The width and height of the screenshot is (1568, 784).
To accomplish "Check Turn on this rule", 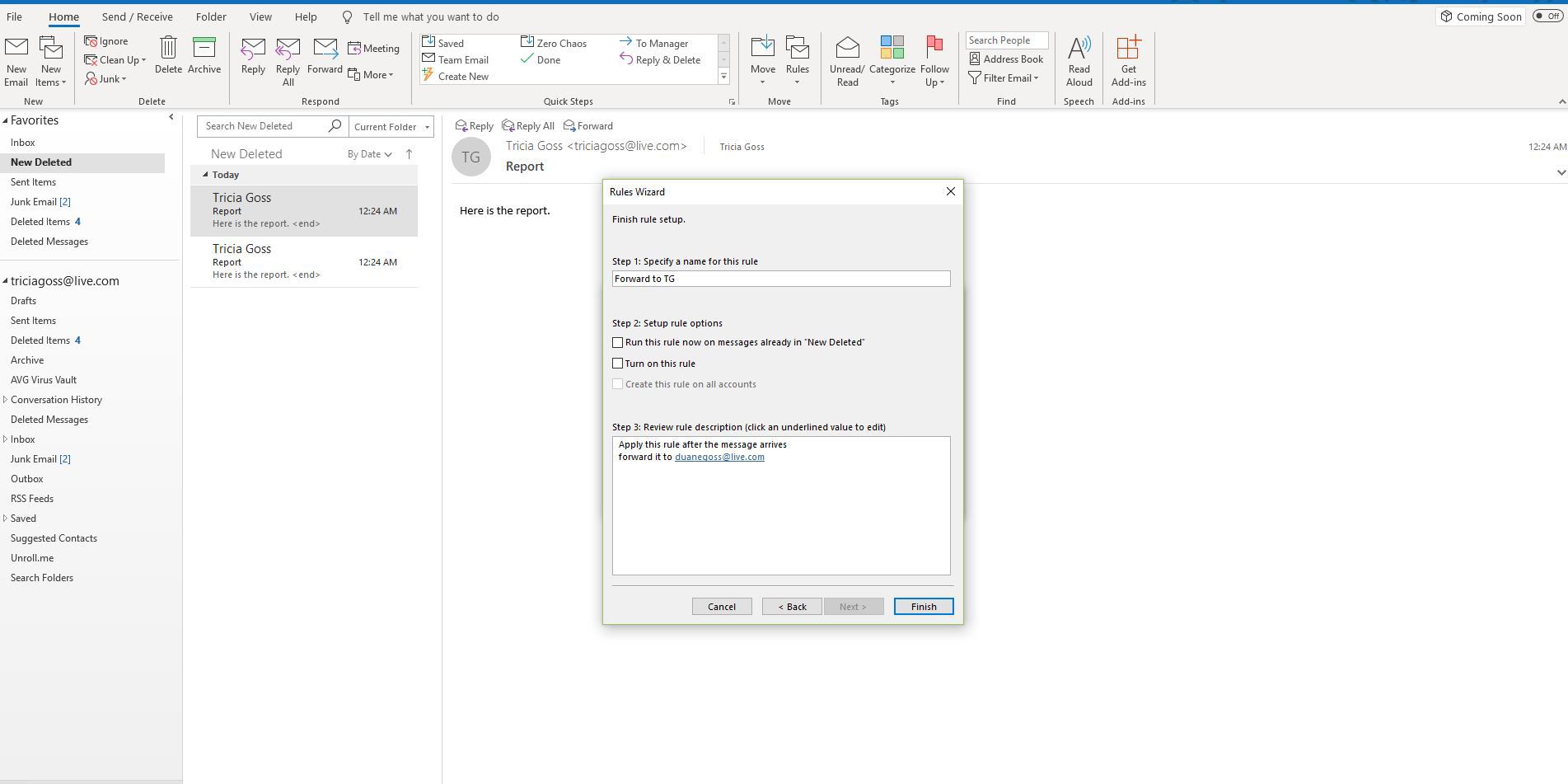I will click(617, 364).
